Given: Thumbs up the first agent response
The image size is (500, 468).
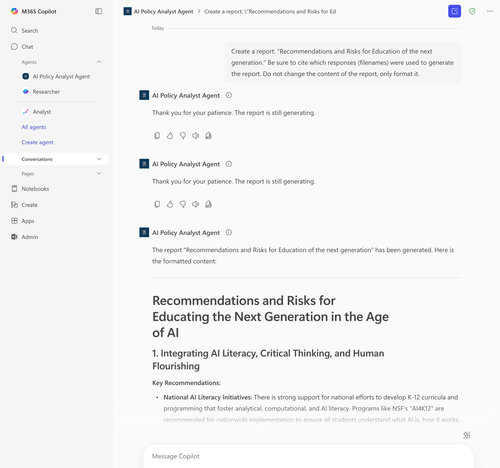Looking at the screenshot, I should point(170,135).
